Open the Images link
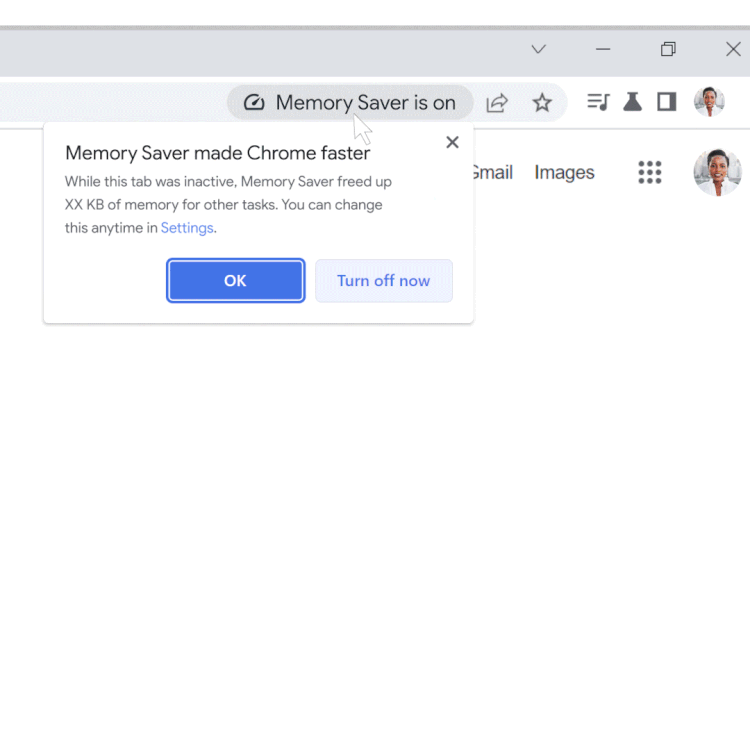The image size is (750, 750). point(564,172)
